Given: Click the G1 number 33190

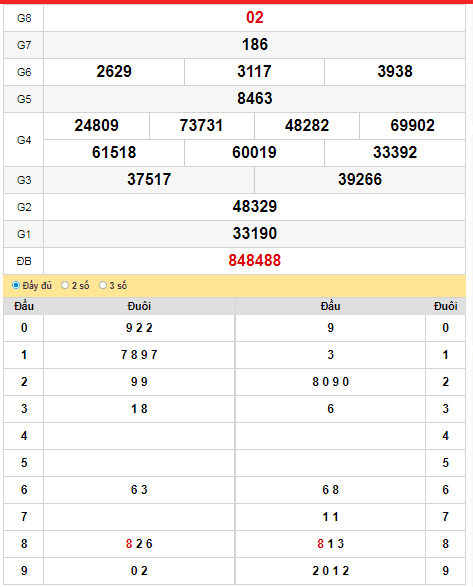Looking at the screenshot, I should point(255,233).
